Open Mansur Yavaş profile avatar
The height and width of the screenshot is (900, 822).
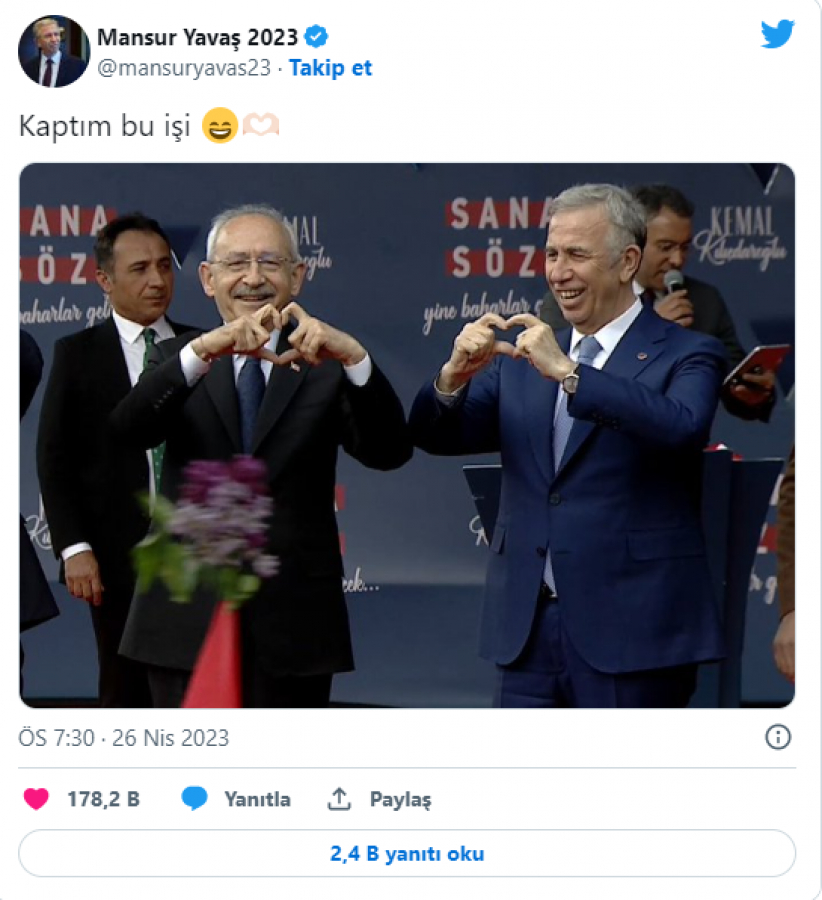[53, 51]
